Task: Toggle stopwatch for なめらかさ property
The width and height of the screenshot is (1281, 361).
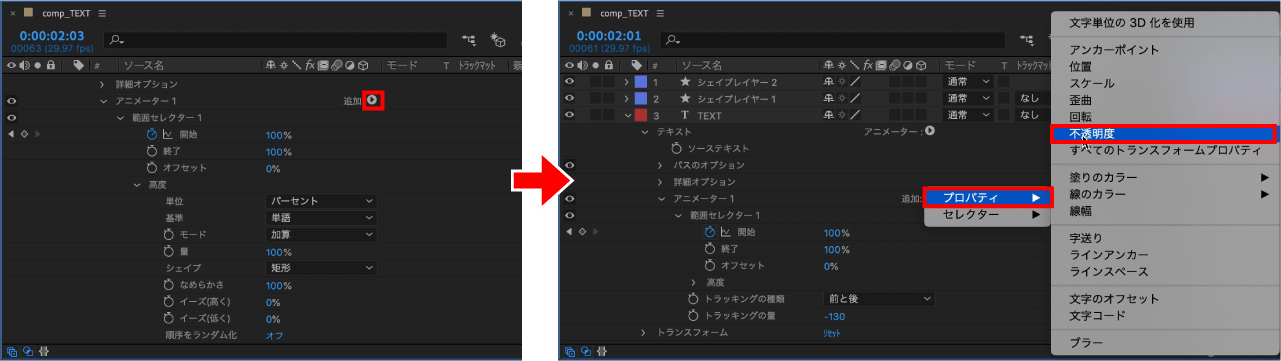Action: pyautogui.click(x=152, y=285)
